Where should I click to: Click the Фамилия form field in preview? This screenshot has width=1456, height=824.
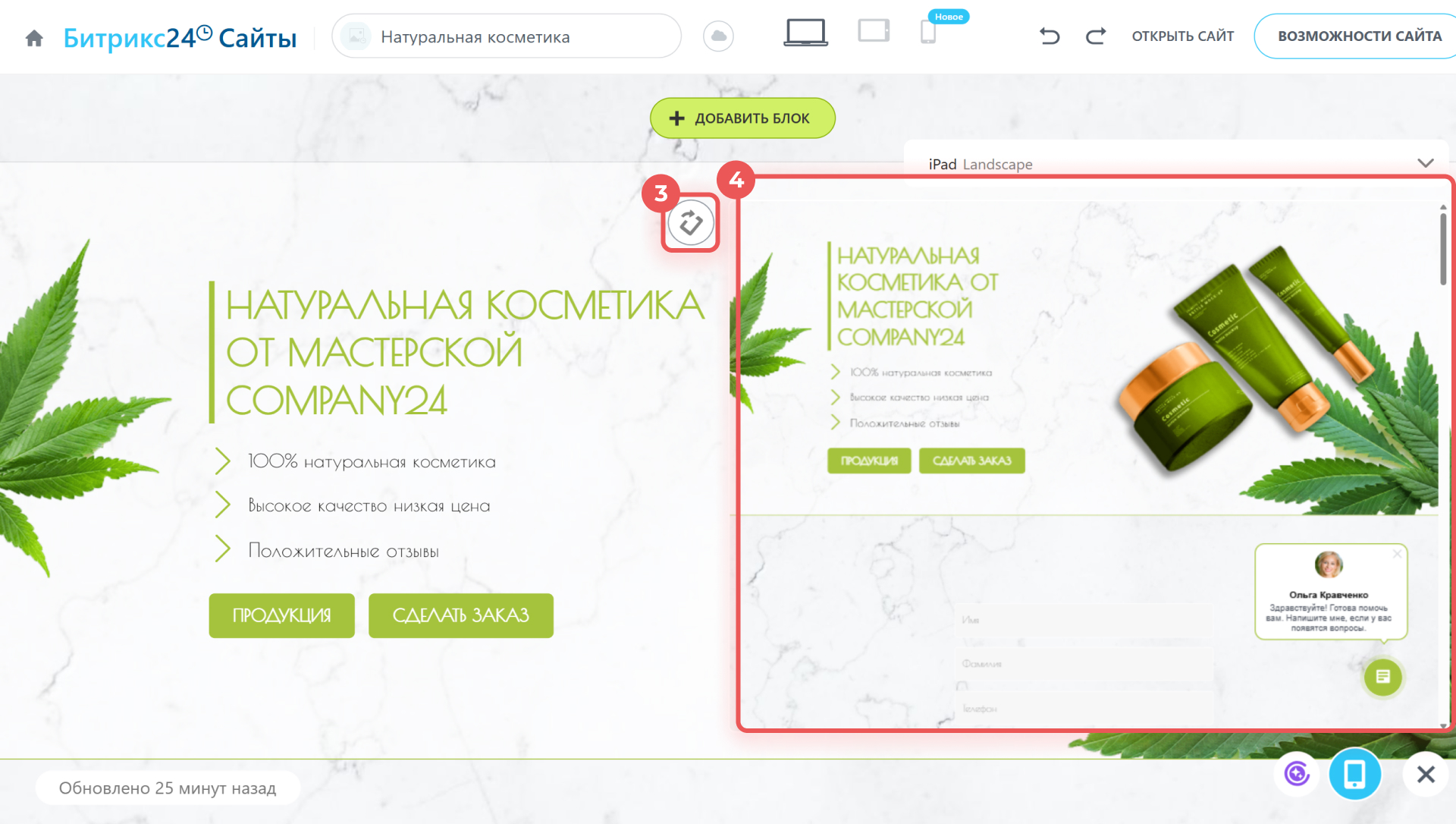tap(1084, 664)
